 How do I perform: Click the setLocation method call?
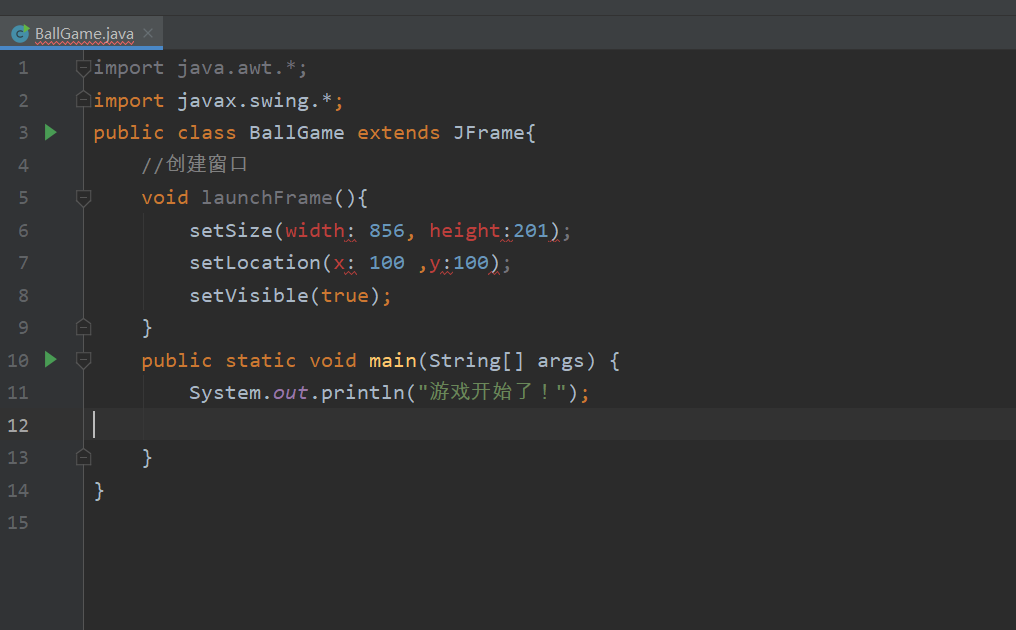pos(255,263)
